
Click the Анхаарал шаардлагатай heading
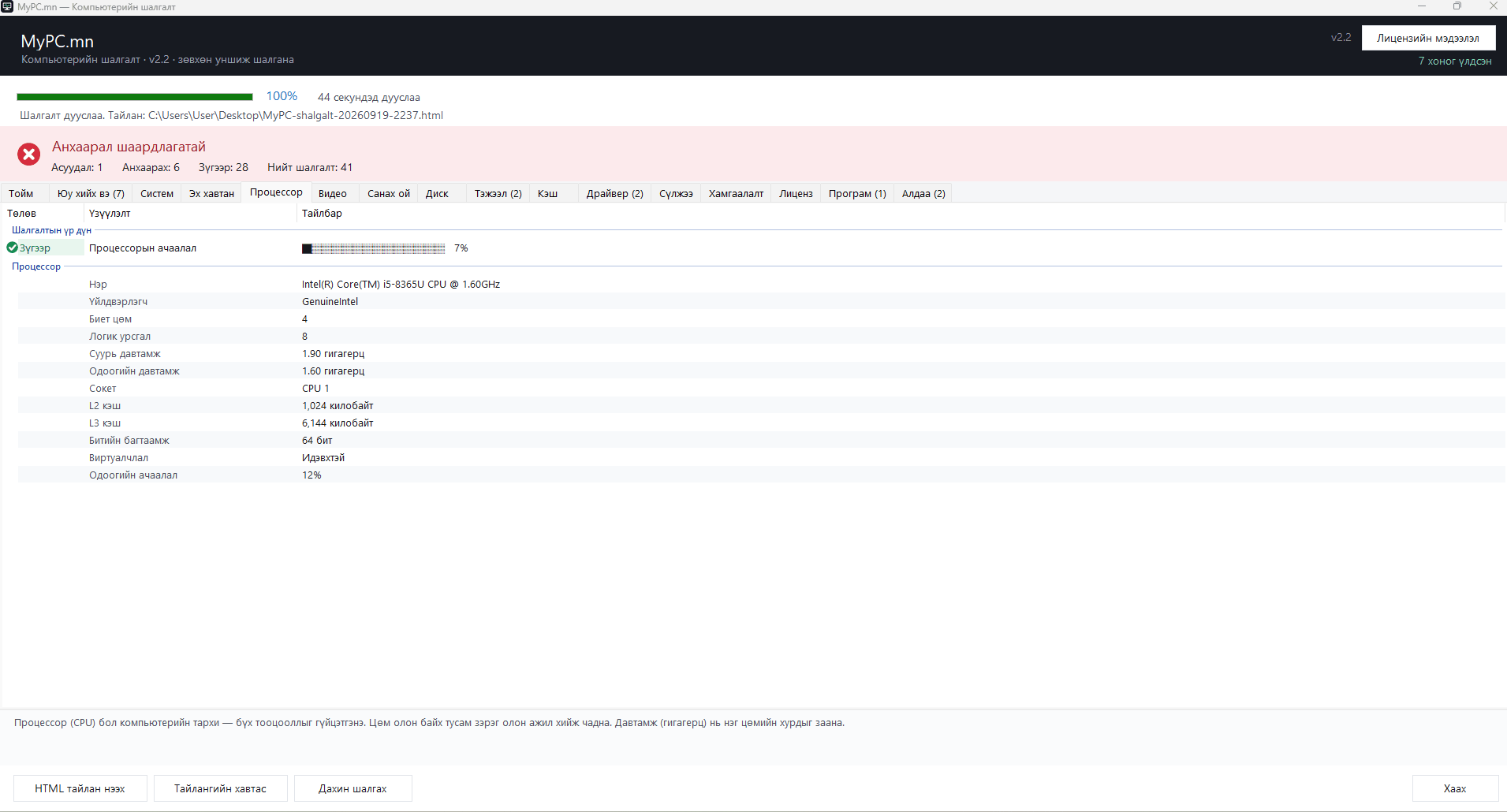point(129,147)
